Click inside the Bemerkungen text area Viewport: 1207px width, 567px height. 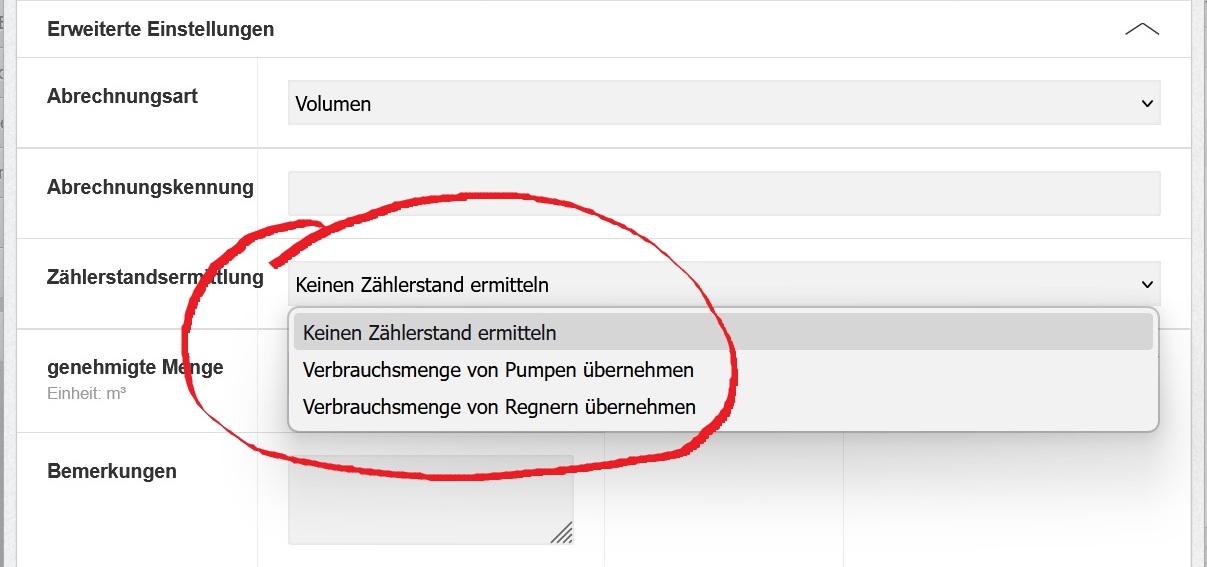tap(430, 500)
